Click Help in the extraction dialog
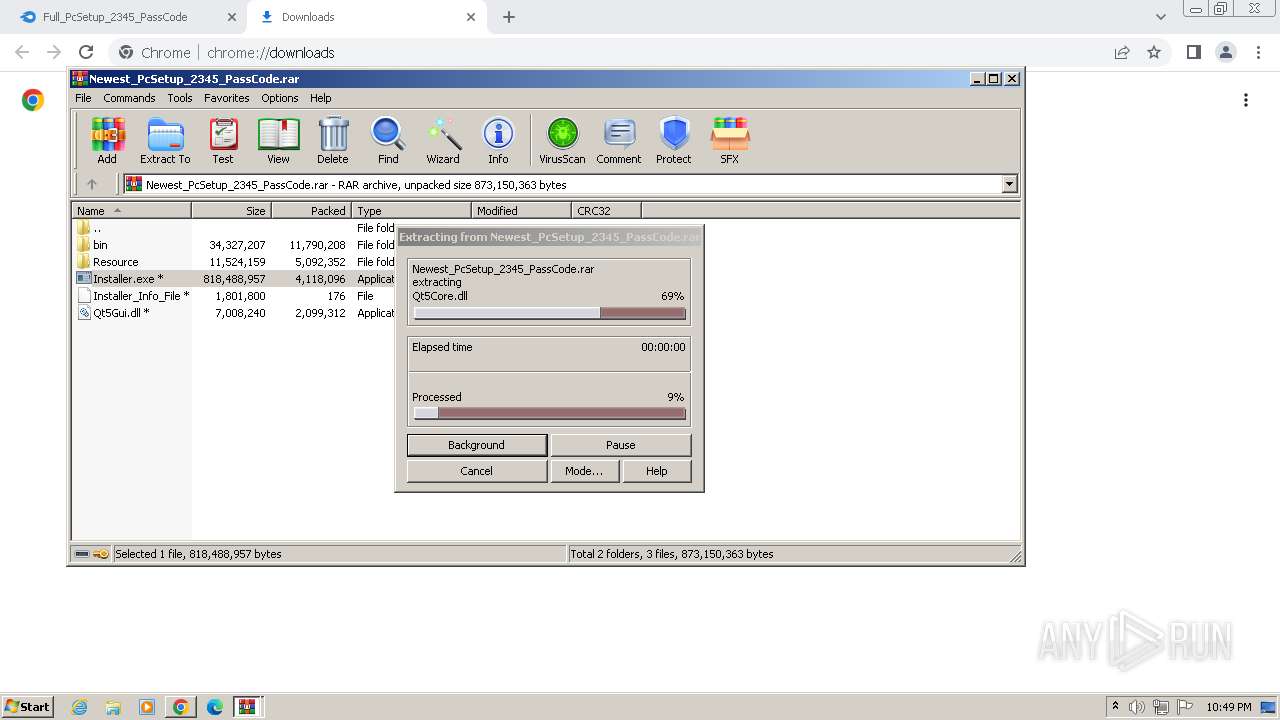 [657, 471]
